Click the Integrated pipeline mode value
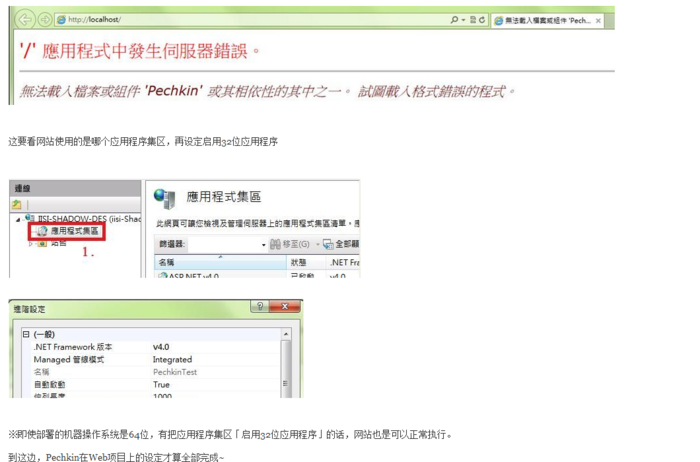Viewport: 700px width, 462px height. pos(172,359)
